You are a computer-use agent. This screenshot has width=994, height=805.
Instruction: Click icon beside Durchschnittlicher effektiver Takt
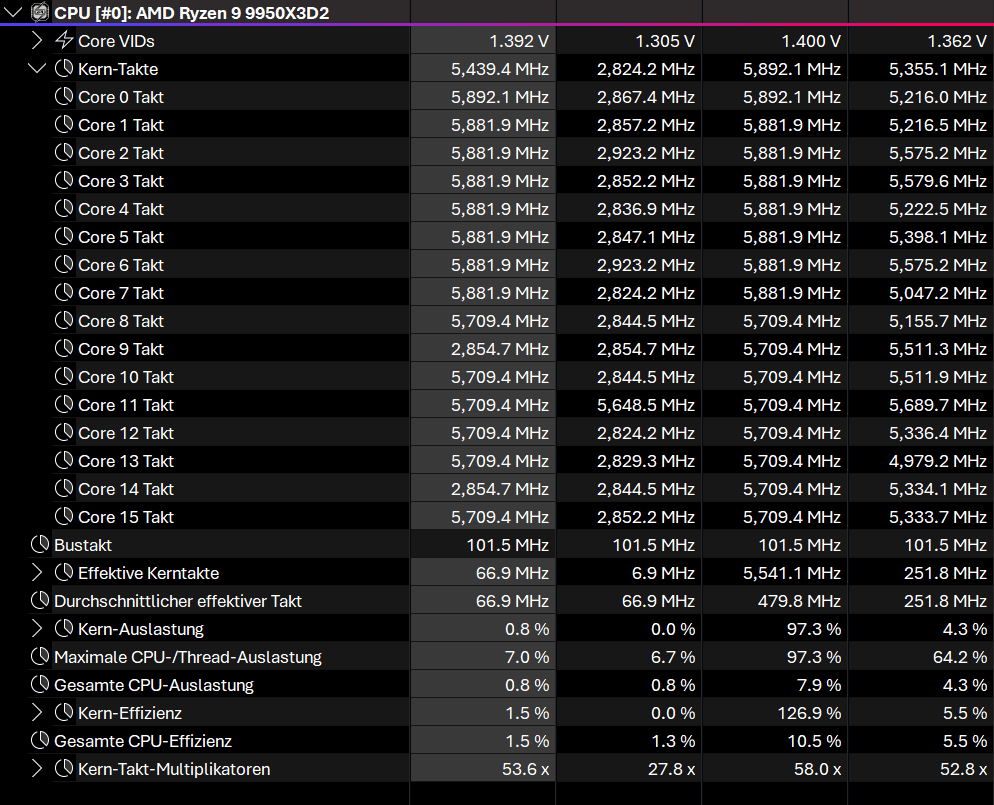tap(40, 600)
